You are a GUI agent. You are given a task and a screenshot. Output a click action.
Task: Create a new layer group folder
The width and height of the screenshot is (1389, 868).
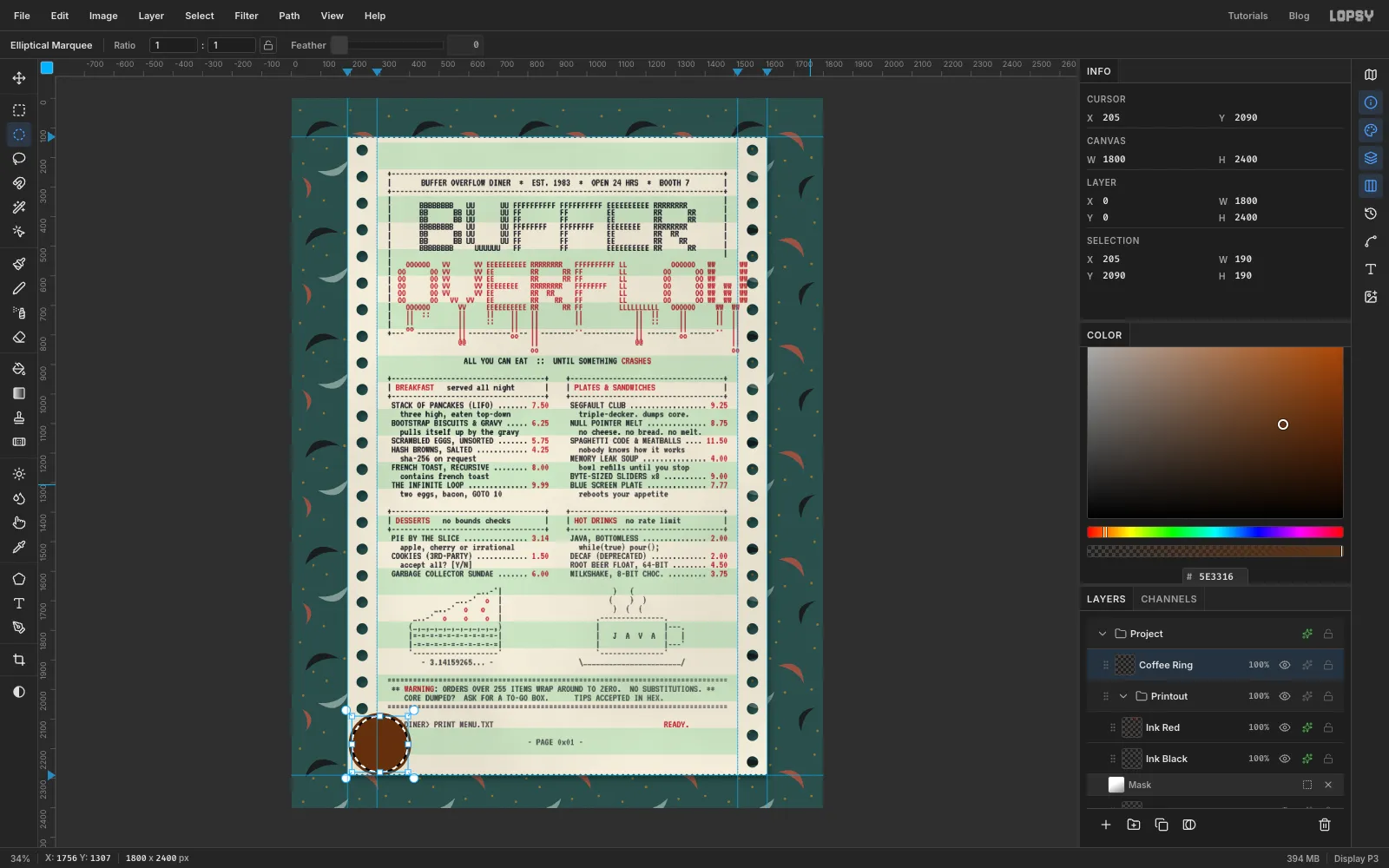pos(1134,825)
